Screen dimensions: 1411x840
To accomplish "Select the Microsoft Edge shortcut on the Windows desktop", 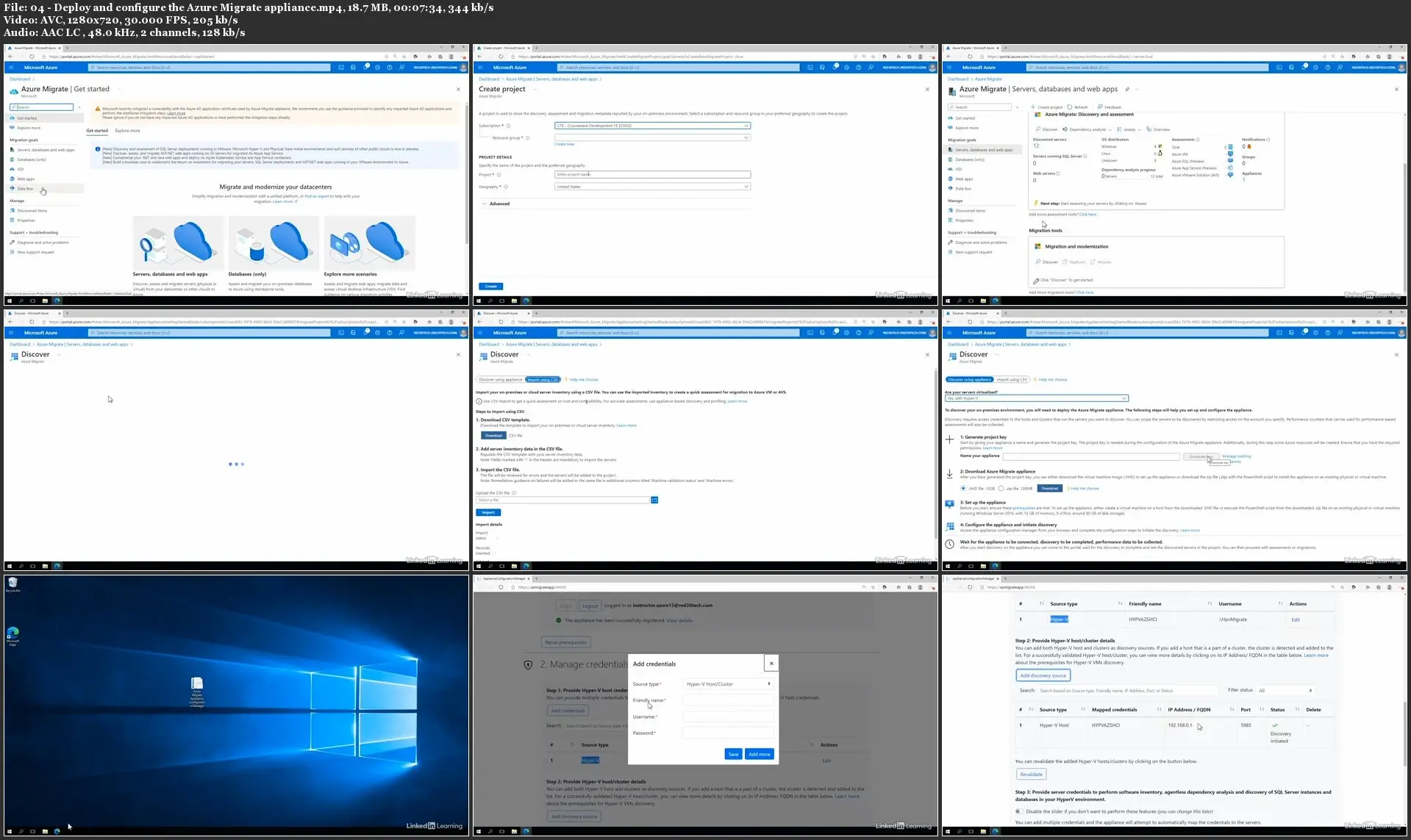I will tap(12, 636).
